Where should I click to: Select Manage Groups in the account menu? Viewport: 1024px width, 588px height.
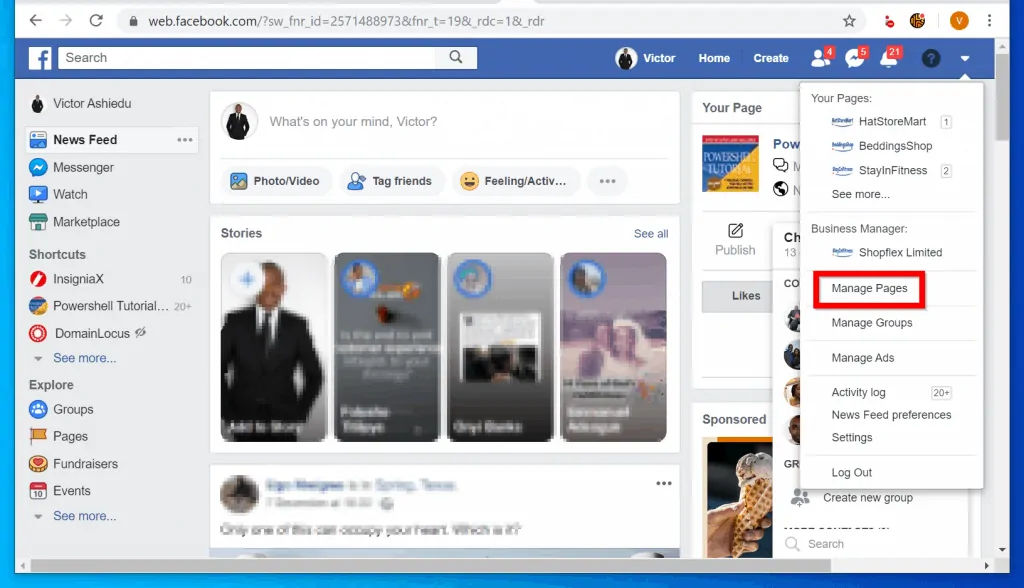[x=871, y=322]
